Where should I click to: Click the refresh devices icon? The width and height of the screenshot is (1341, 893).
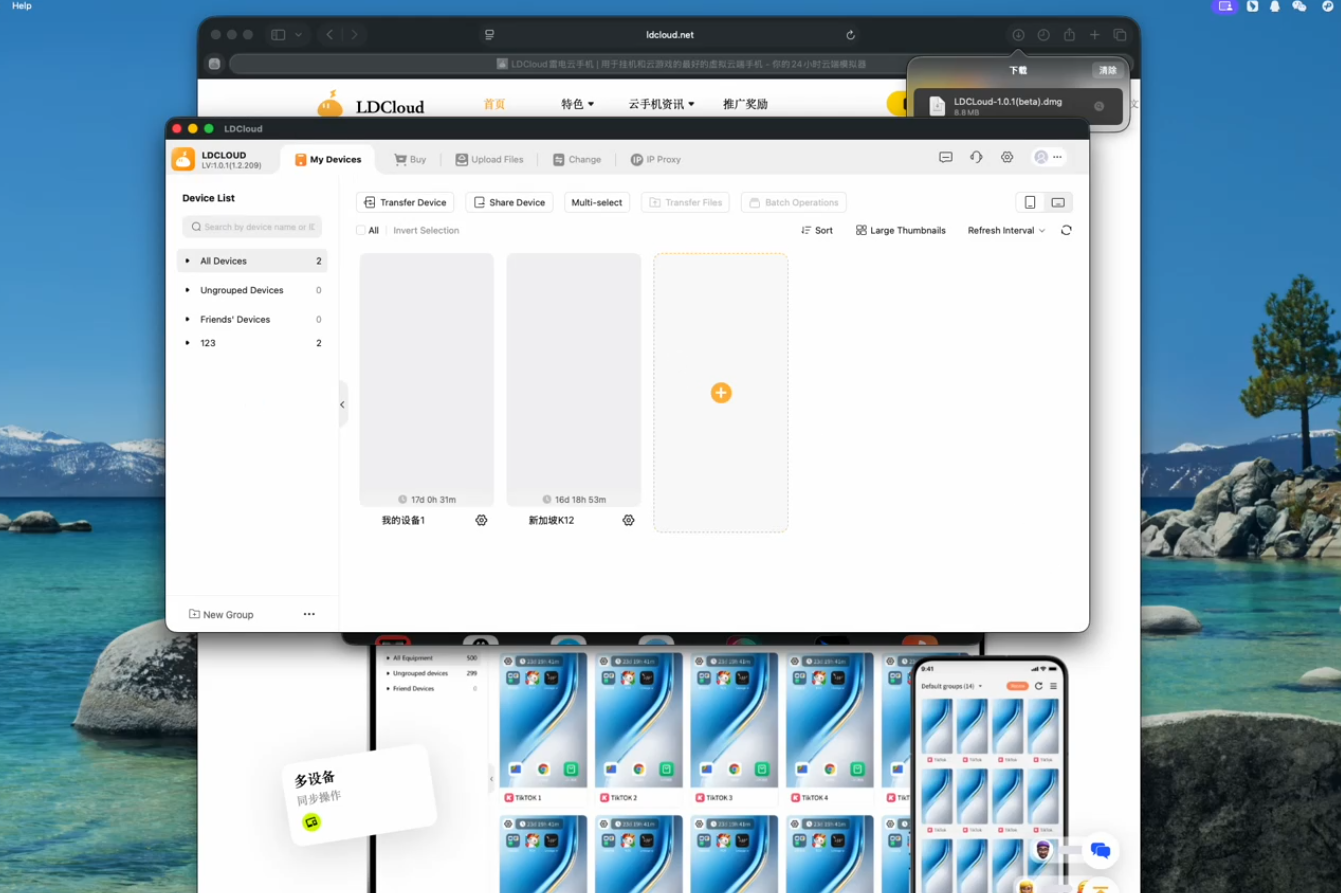pos(1066,230)
